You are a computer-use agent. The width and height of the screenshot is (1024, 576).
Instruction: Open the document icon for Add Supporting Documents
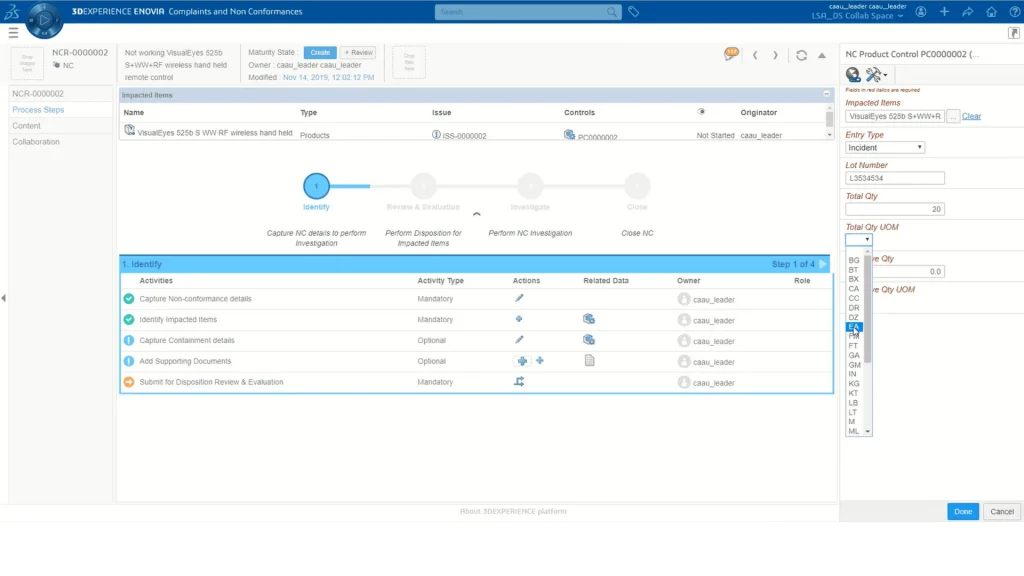(590, 361)
